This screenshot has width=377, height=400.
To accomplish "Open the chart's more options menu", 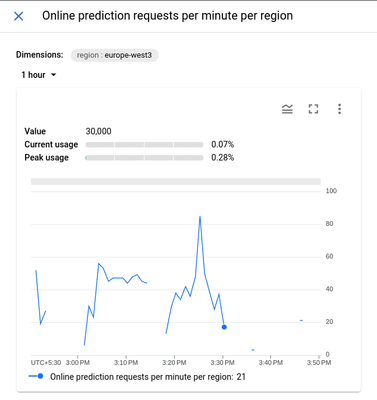I will tap(339, 109).
